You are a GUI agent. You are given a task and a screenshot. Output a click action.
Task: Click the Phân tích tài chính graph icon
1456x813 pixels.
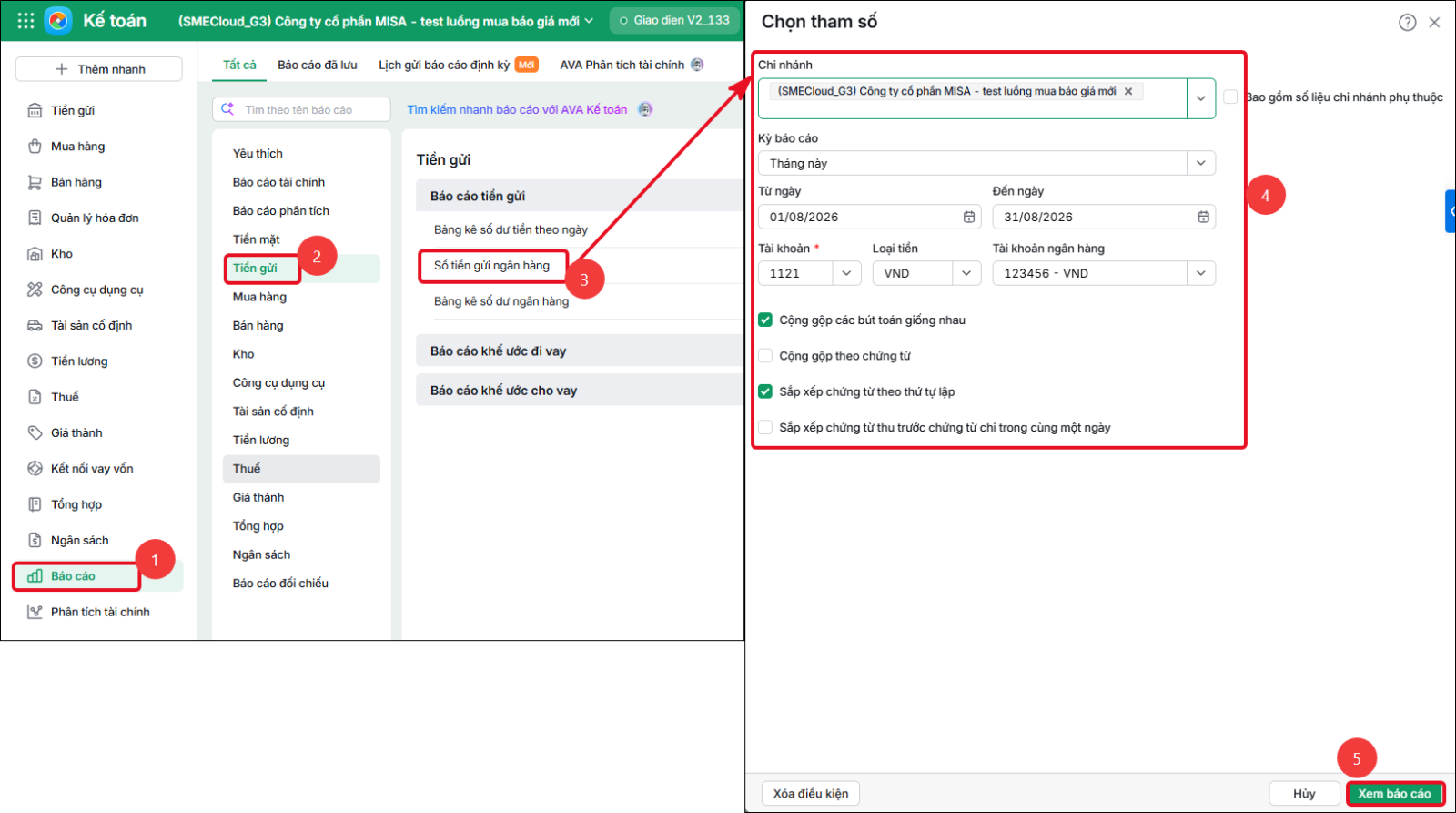point(35,612)
